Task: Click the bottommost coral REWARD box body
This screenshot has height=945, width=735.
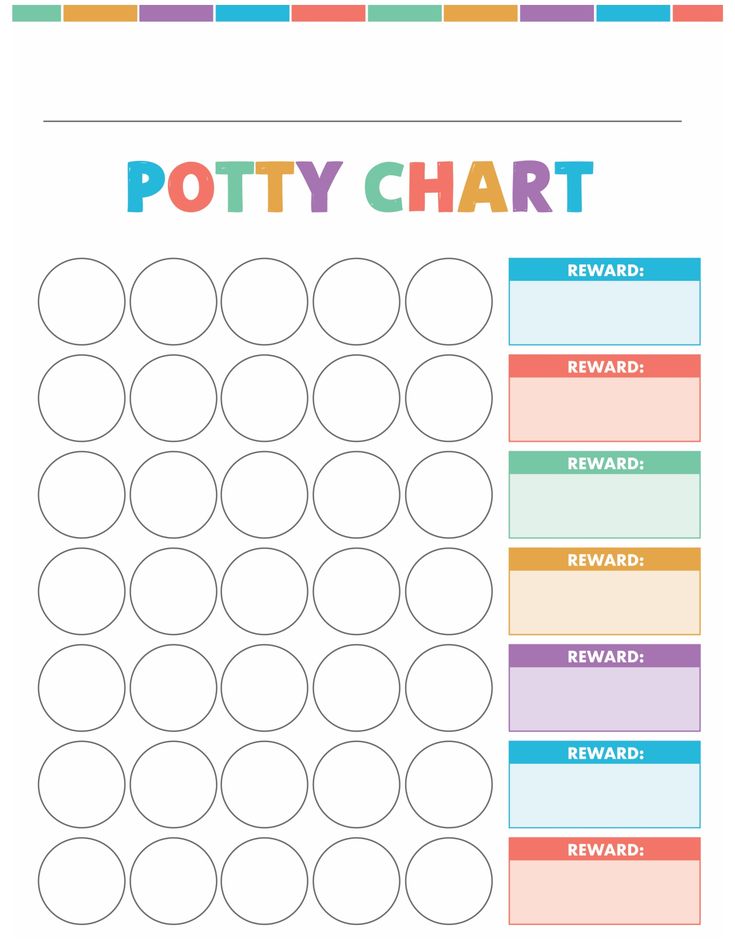Action: 604,891
